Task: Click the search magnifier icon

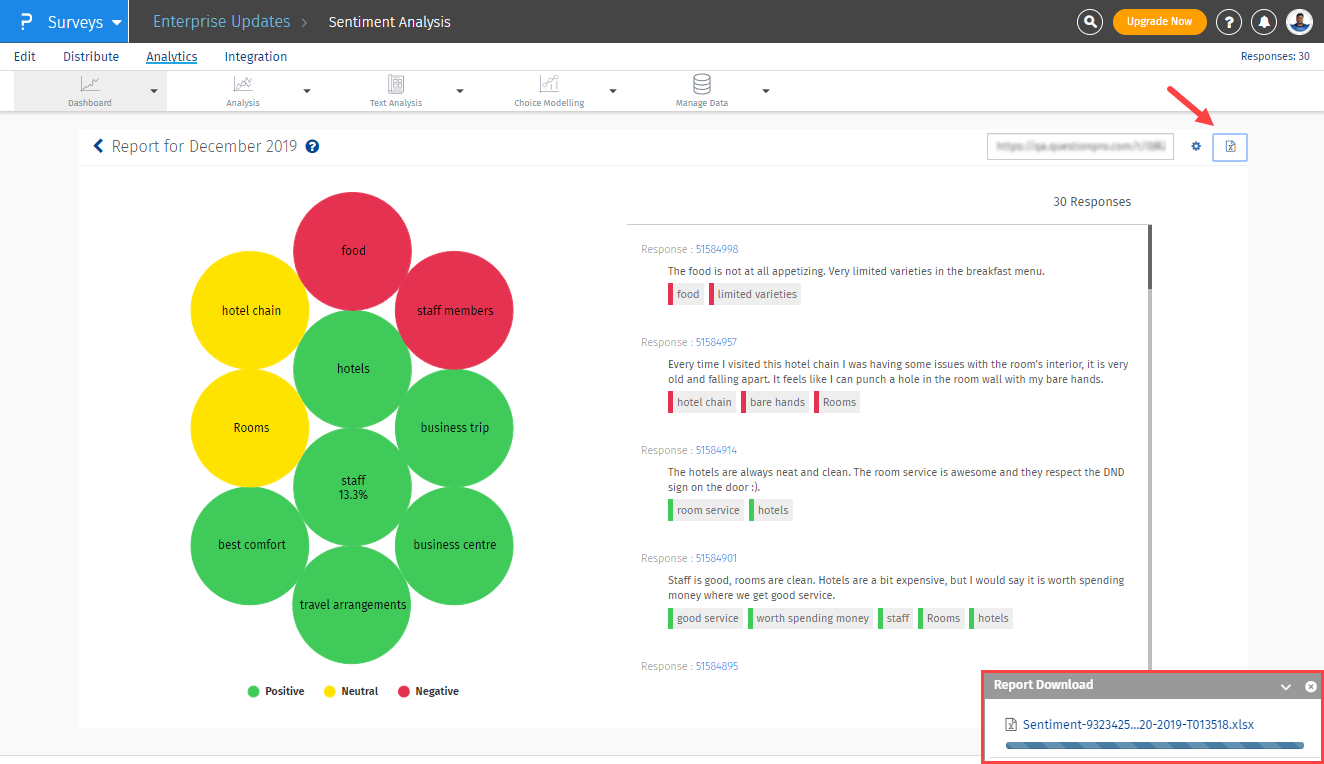Action: [x=1089, y=21]
